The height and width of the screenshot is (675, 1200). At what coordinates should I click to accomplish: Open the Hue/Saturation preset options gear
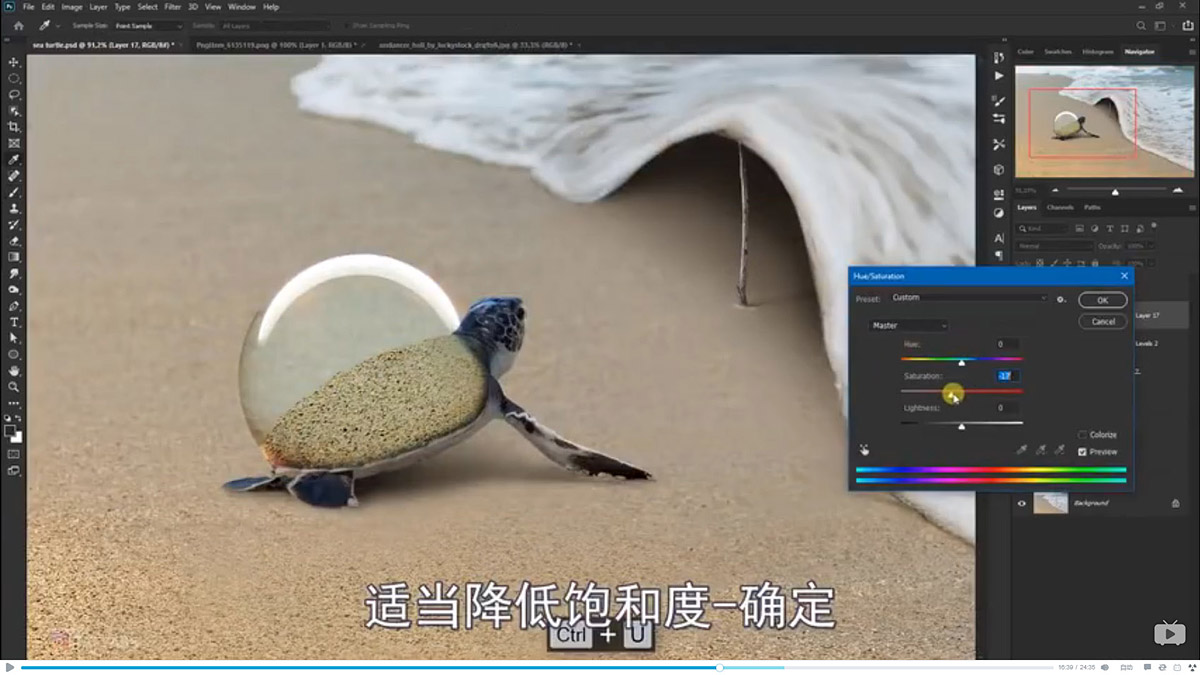(x=1061, y=299)
